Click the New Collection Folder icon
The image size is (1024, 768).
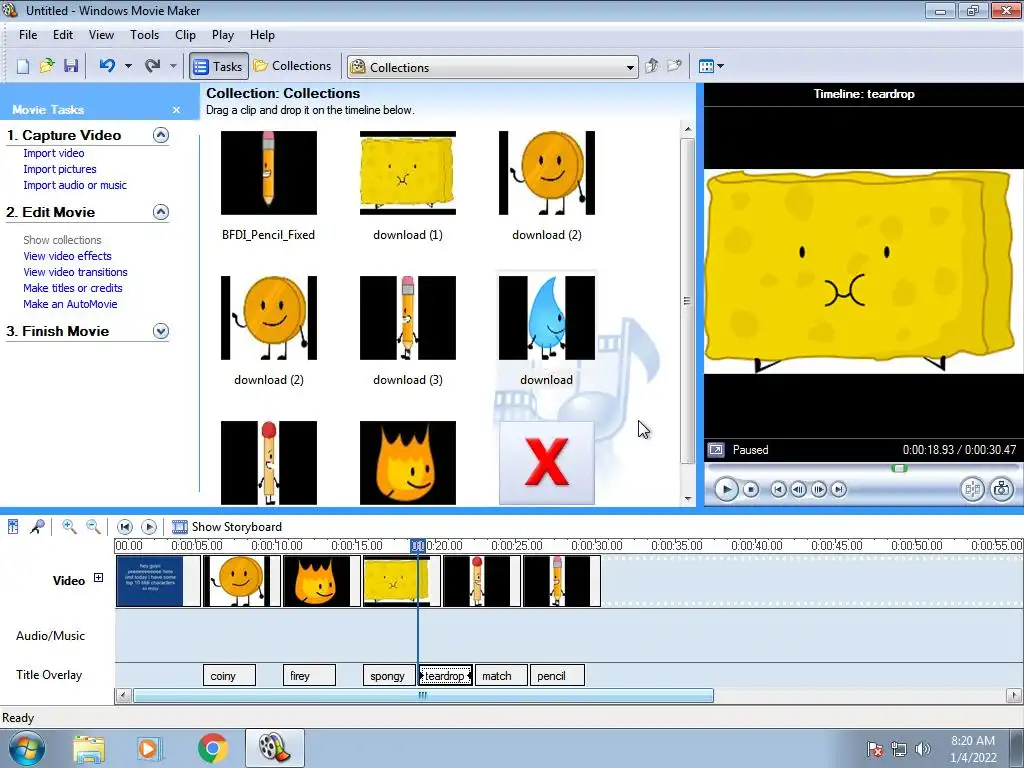(x=675, y=66)
